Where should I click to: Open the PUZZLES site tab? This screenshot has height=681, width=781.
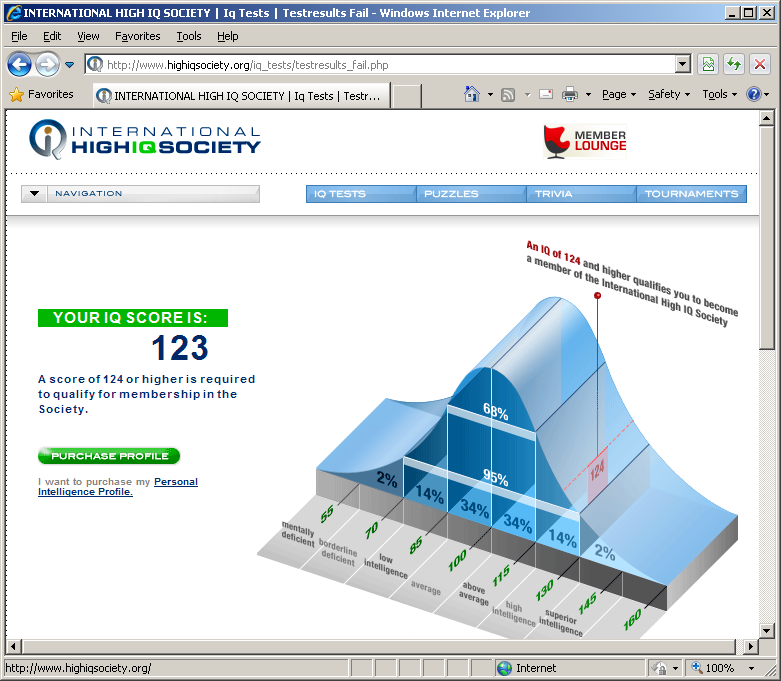[472, 194]
